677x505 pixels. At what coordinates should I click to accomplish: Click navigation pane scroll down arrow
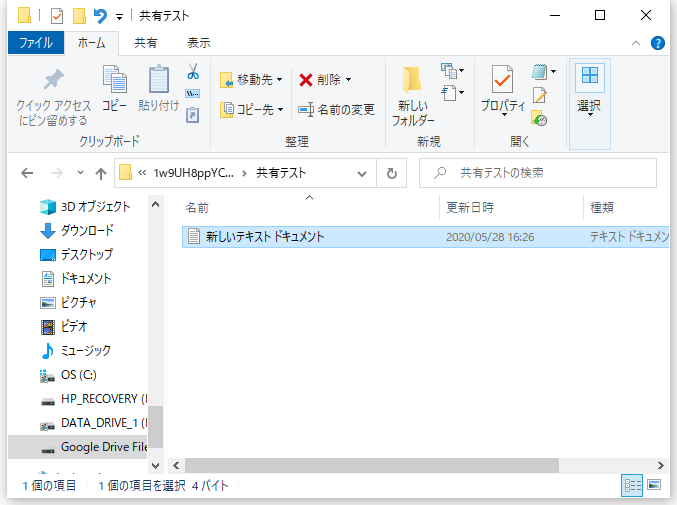coord(155,466)
